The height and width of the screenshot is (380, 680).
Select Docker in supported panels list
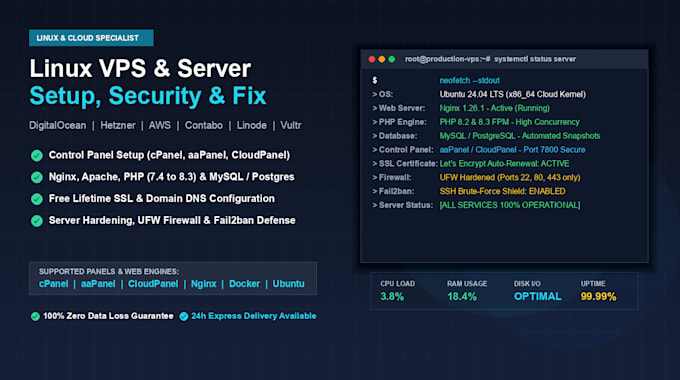244,284
